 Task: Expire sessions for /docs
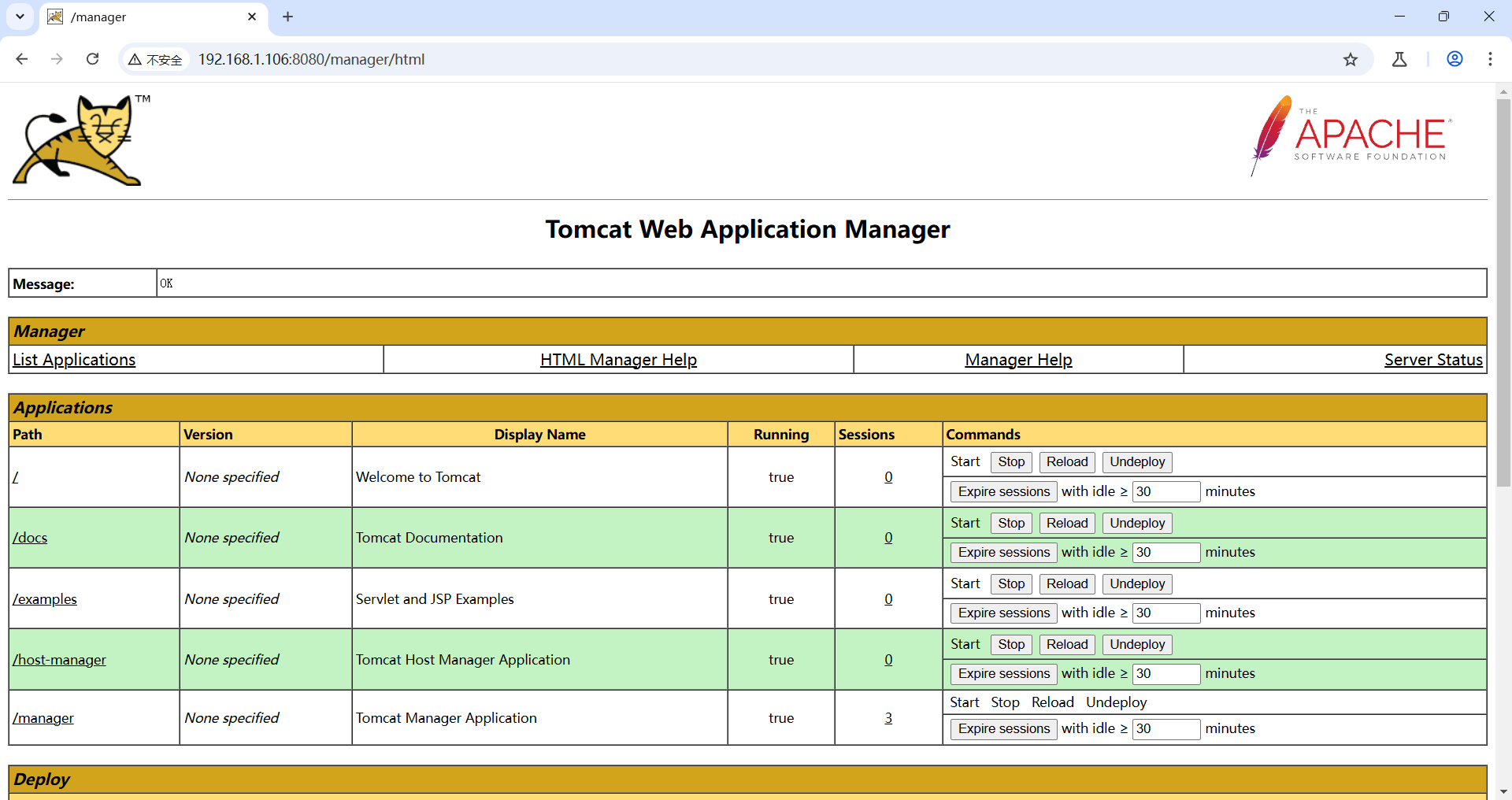point(1004,553)
